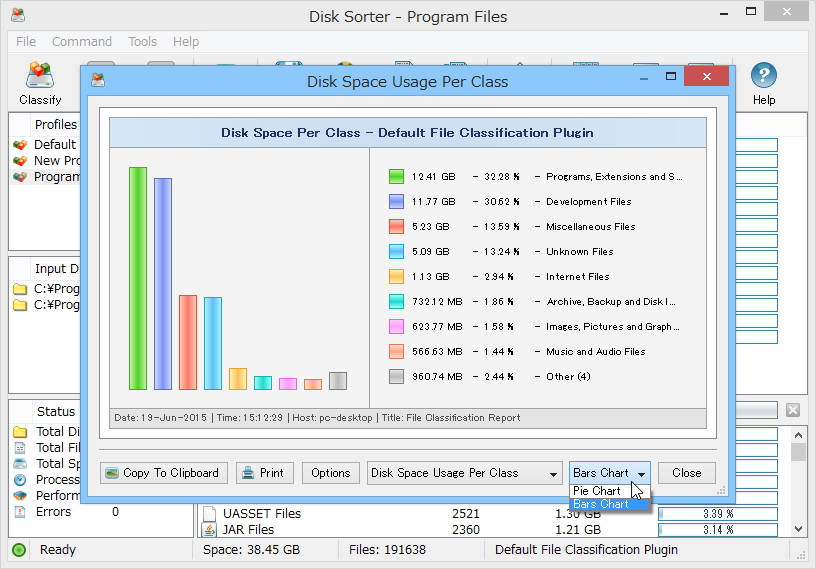The image size is (816, 569).
Task: Click the Input Directories panel header
Action: pyautogui.click(x=57, y=269)
